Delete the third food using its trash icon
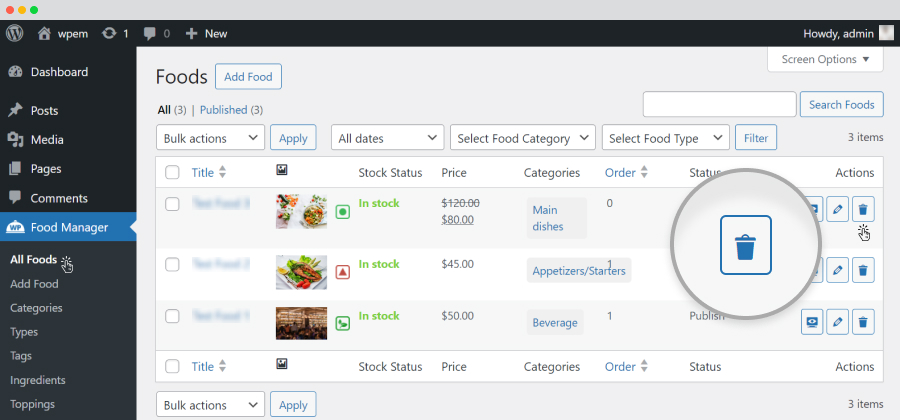 863,322
